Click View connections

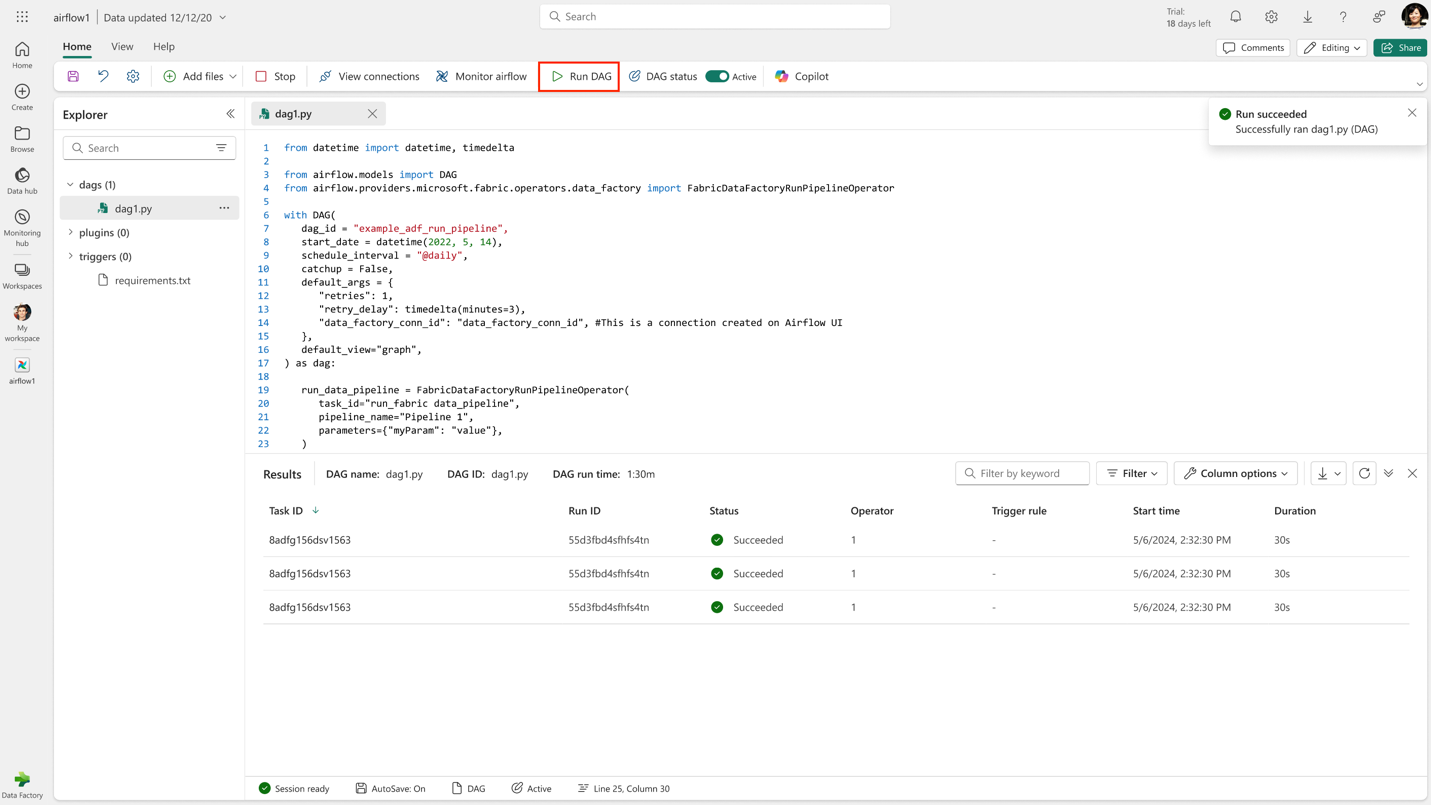point(369,76)
